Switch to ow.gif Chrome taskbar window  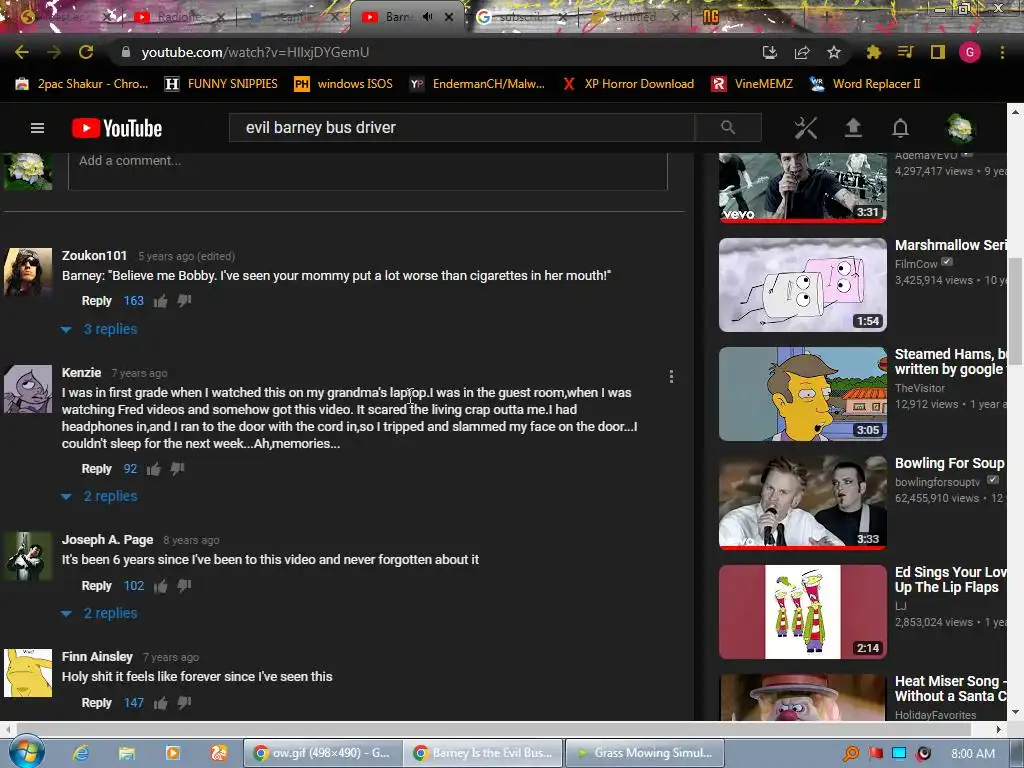(x=323, y=753)
